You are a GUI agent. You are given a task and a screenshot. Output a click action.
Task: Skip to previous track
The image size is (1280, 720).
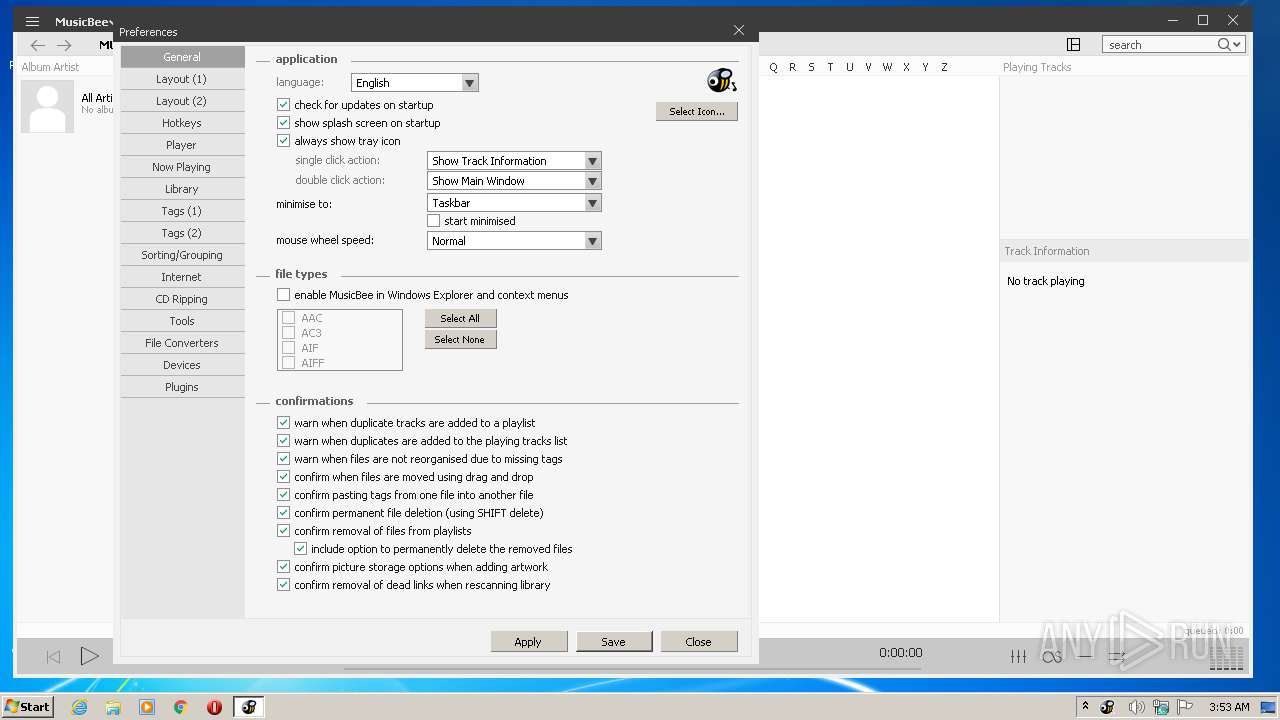[x=54, y=657]
